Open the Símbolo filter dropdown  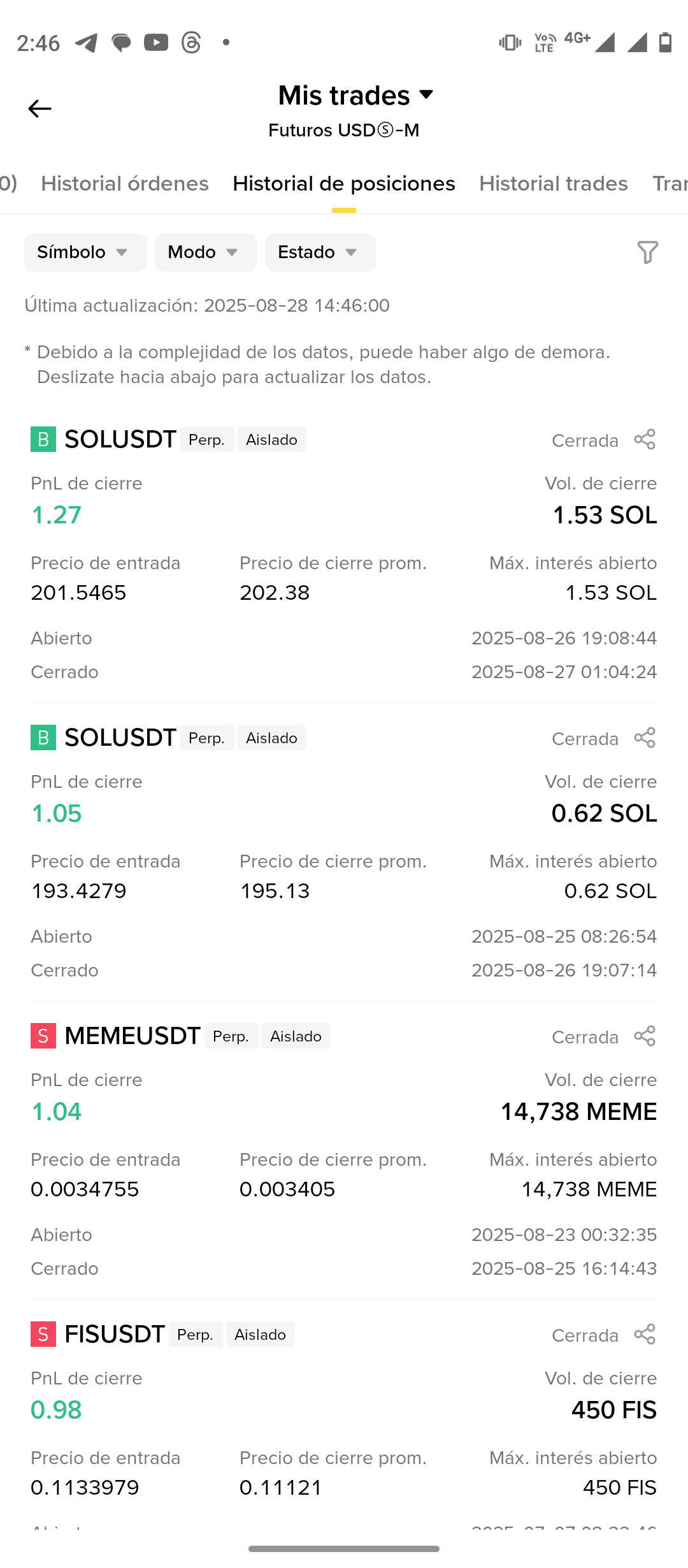coord(85,252)
